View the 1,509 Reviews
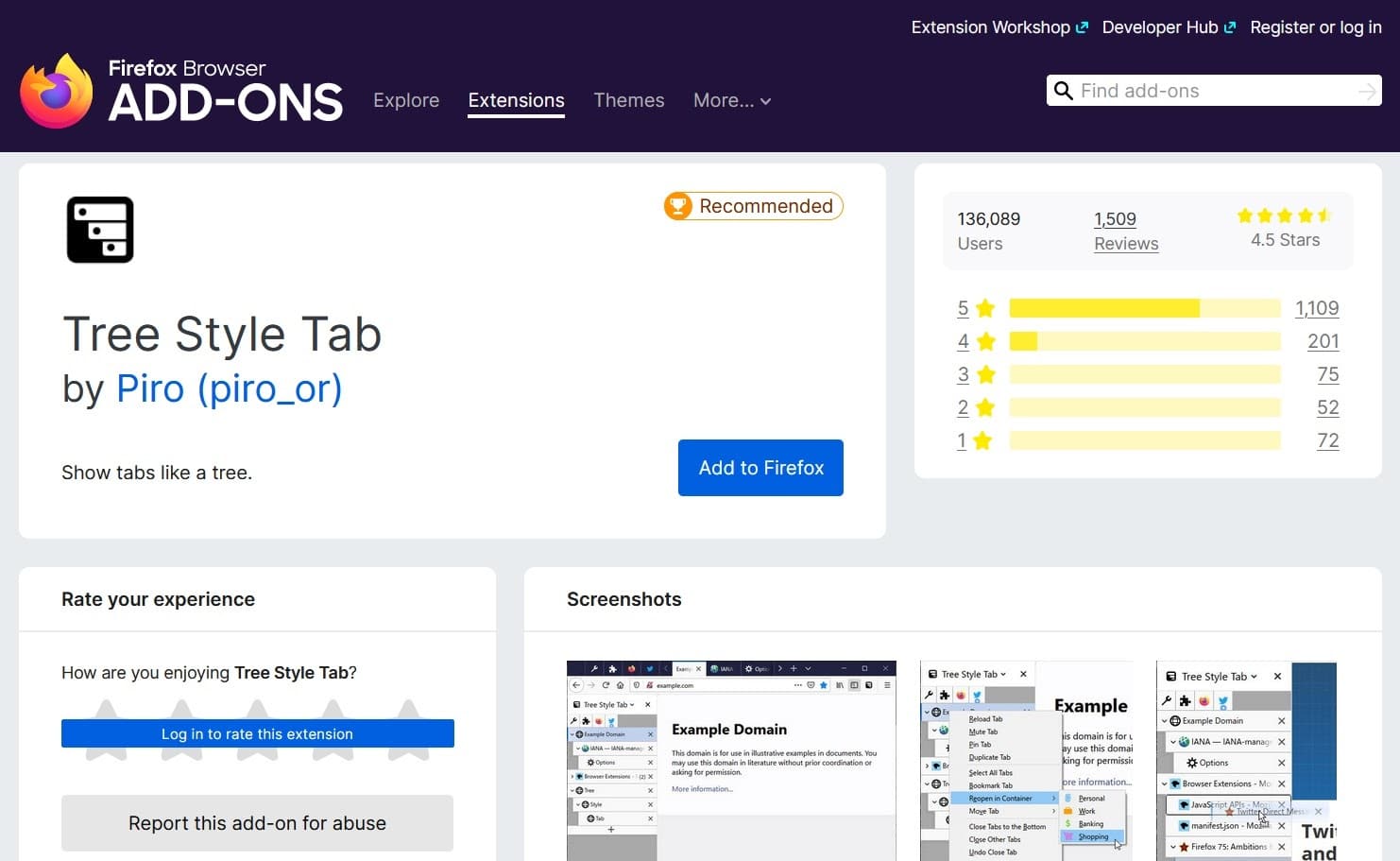The width and height of the screenshot is (1400, 861). [x=1125, y=231]
